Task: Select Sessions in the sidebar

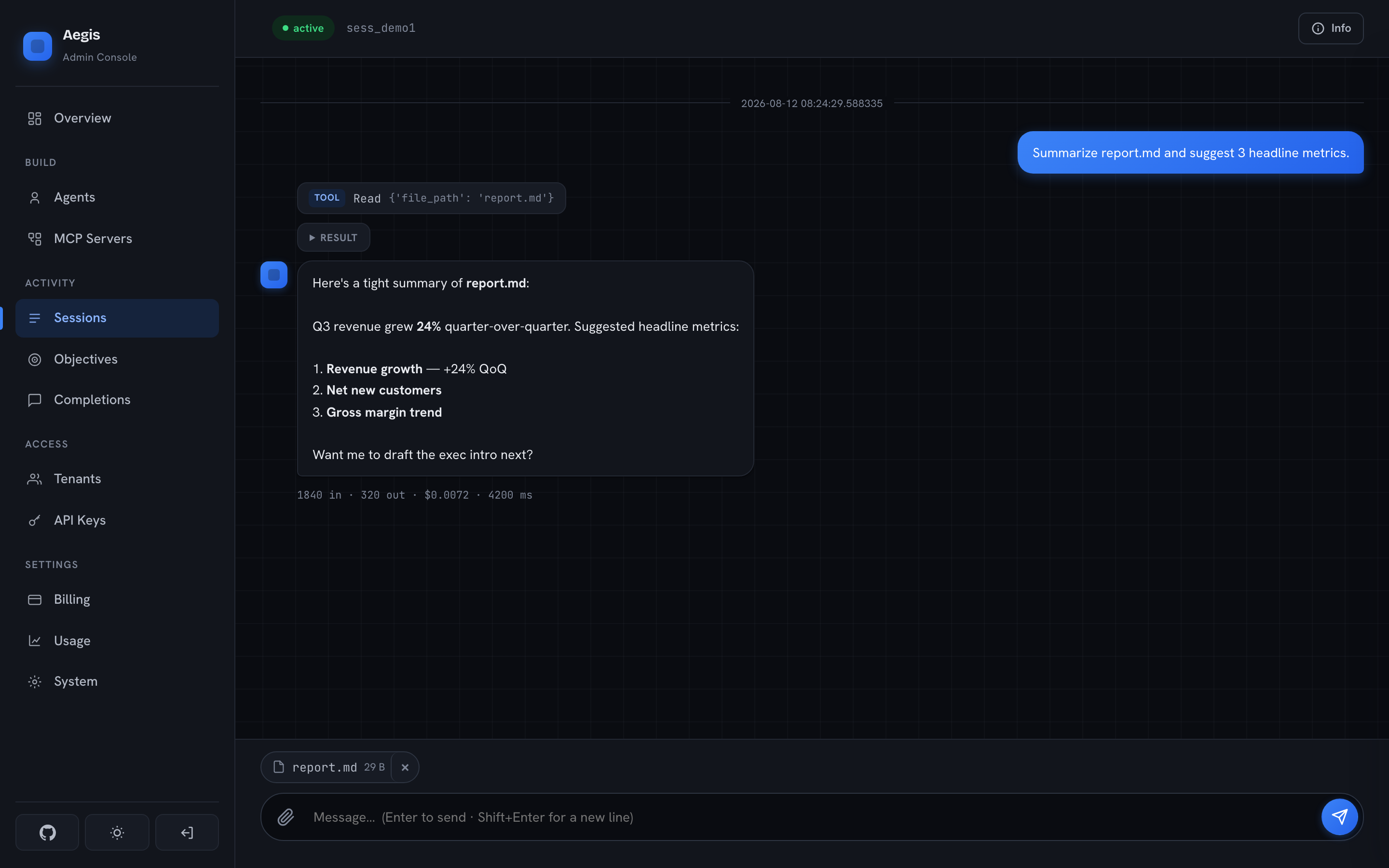Action: [x=117, y=318]
